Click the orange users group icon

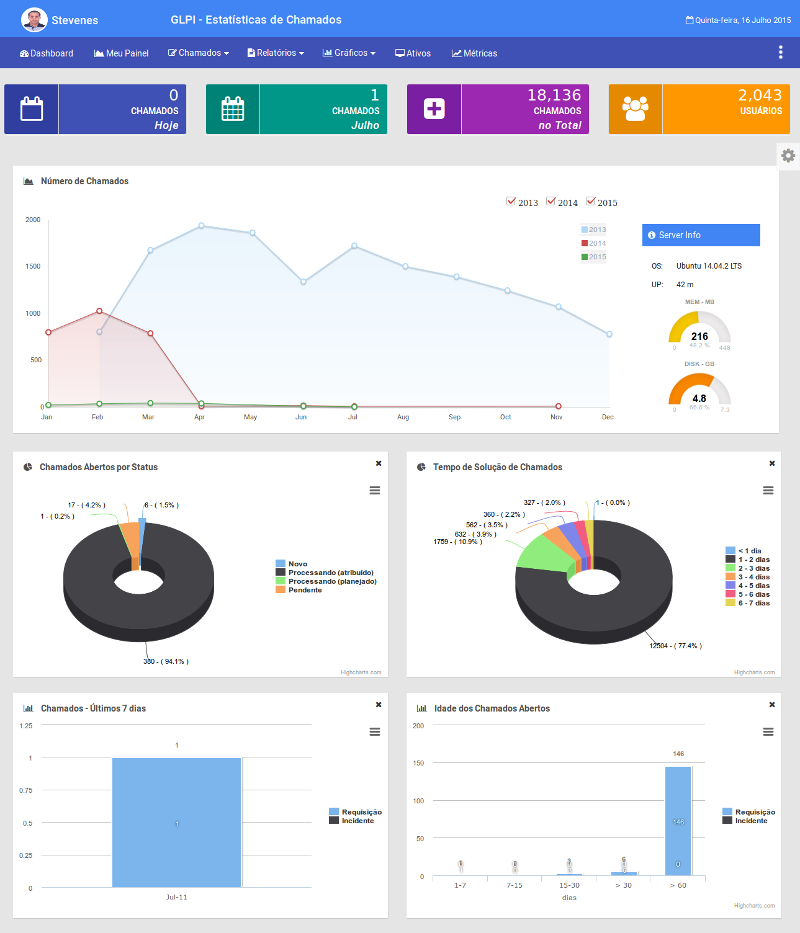click(x=635, y=109)
